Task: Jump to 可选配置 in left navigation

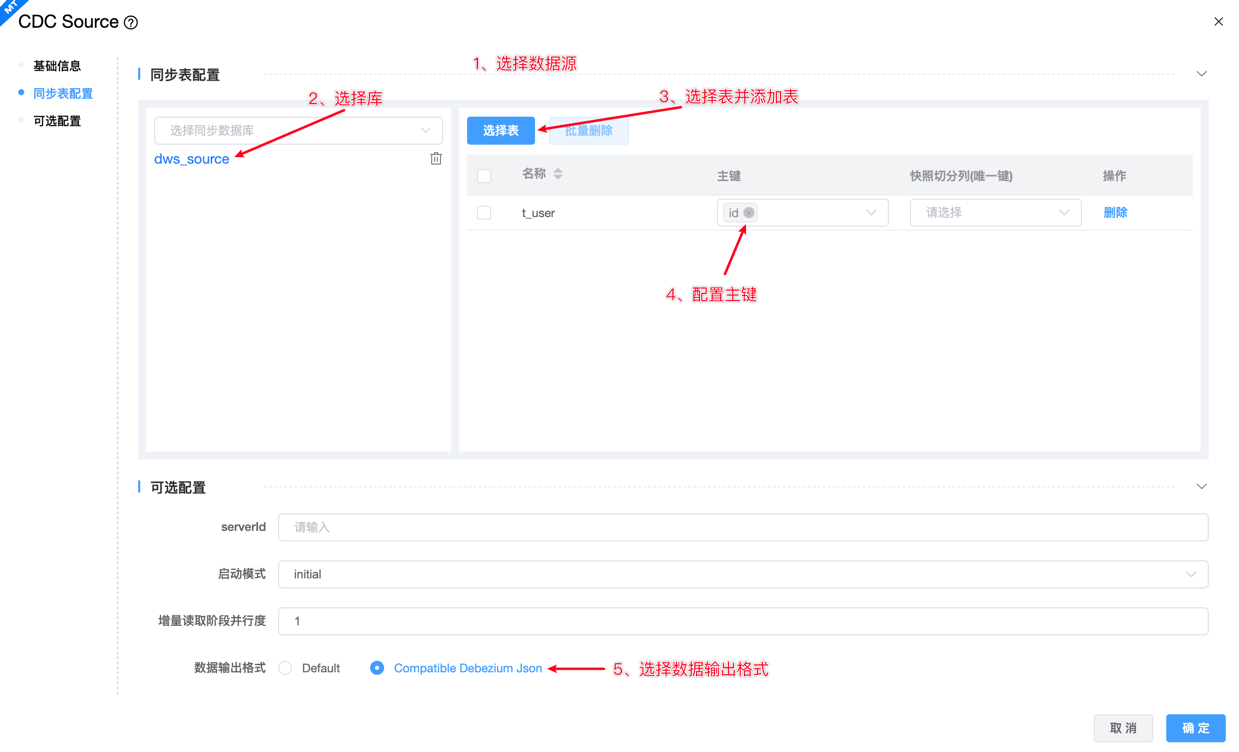Action: pyautogui.click(x=57, y=121)
